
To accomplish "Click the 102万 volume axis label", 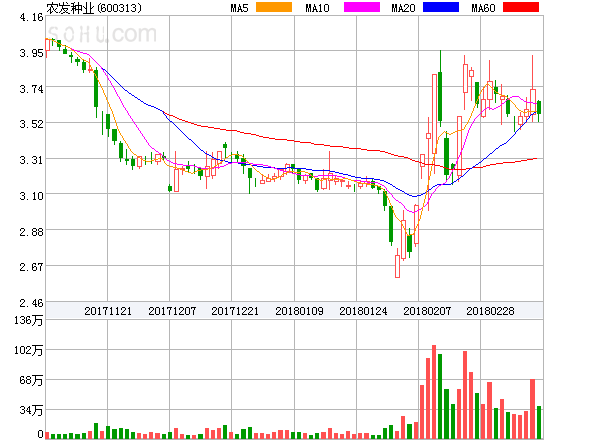I will pos(28,350).
